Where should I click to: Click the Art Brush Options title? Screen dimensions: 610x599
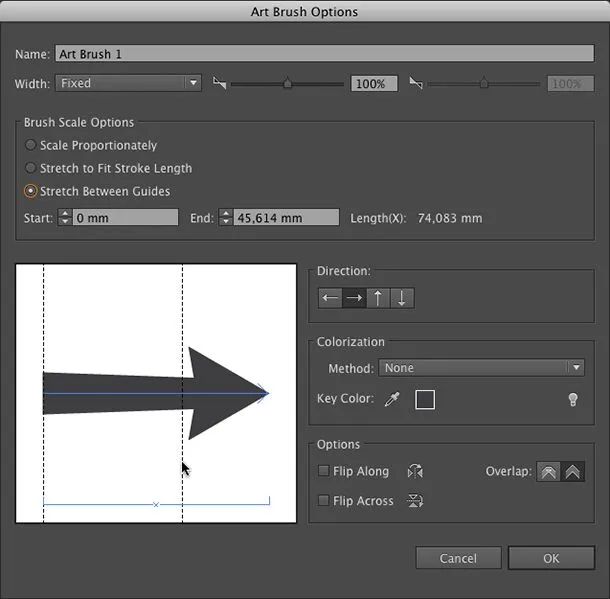304,12
